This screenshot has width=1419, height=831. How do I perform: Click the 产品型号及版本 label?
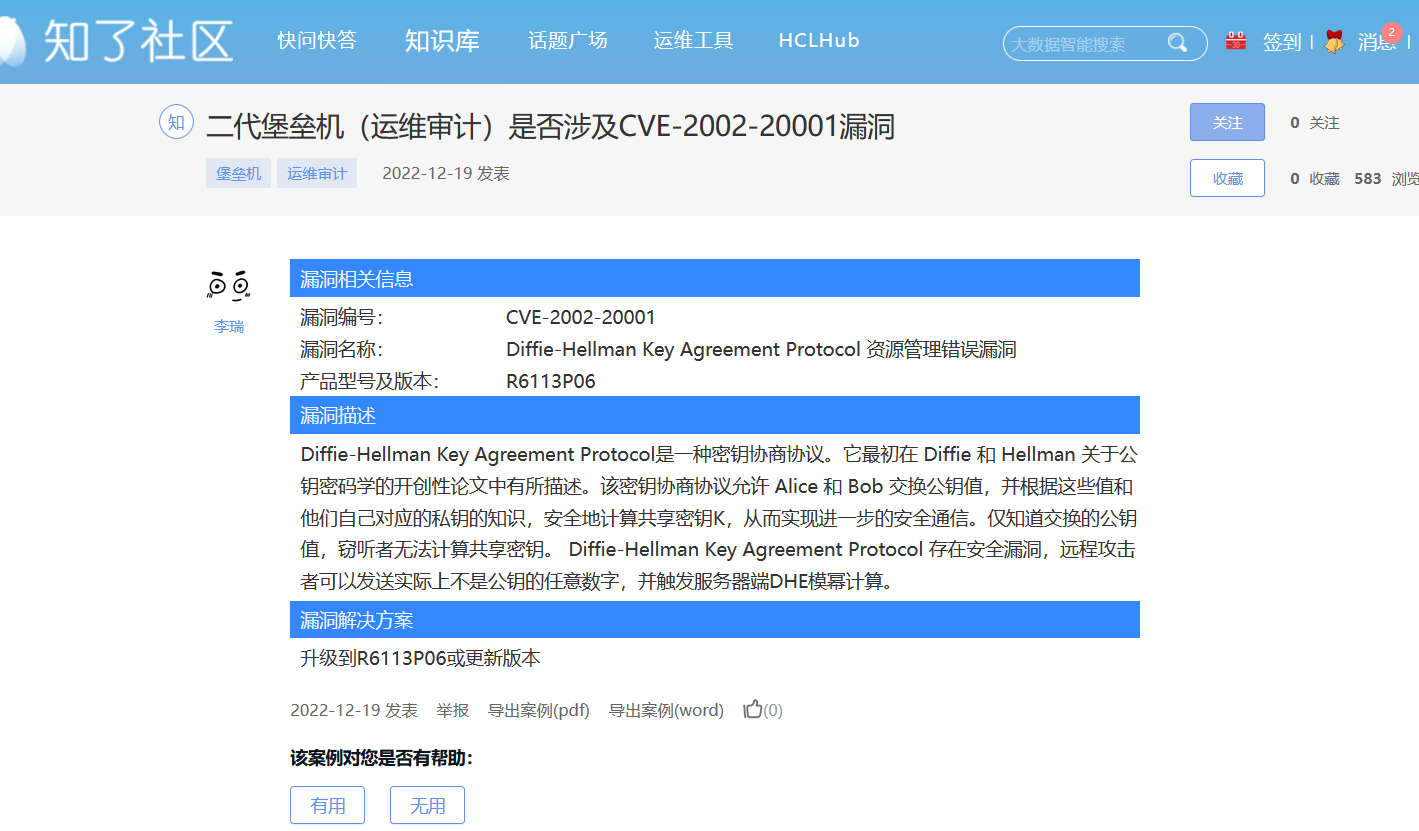(x=370, y=382)
